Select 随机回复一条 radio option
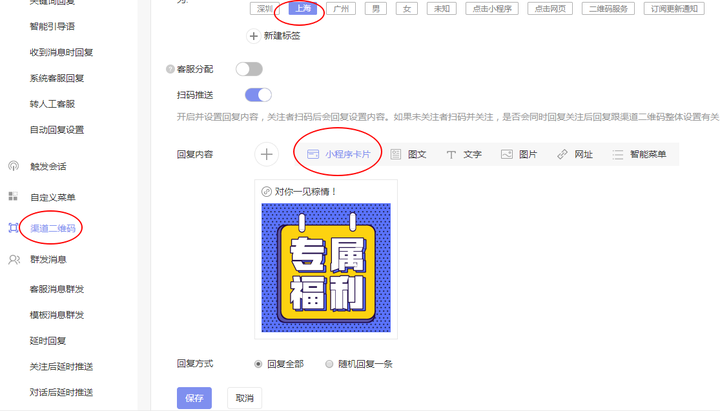 point(359,364)
